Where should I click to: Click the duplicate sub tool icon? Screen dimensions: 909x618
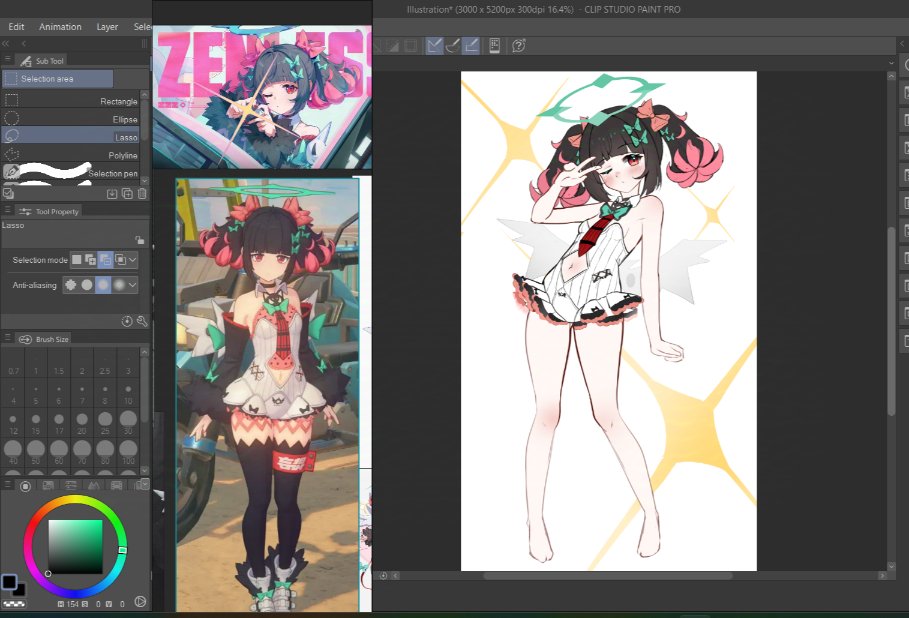tap(127, 194)
